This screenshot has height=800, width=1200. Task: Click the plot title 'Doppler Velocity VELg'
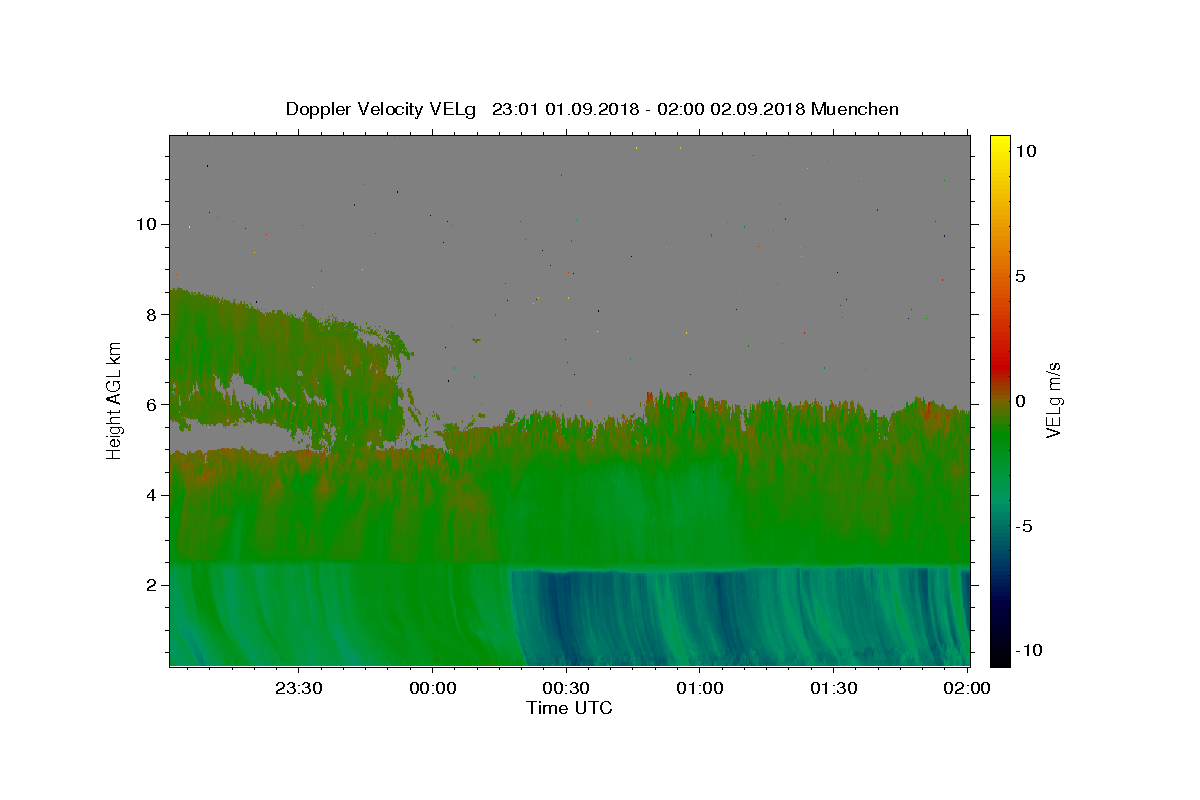click(x=381, y=109)
